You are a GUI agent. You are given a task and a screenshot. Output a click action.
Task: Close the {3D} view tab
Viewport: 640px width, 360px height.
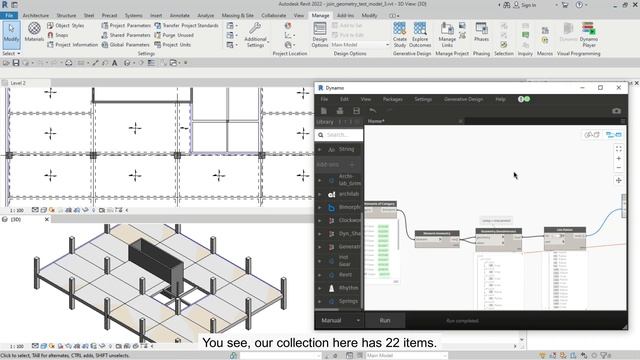[47, 220]
